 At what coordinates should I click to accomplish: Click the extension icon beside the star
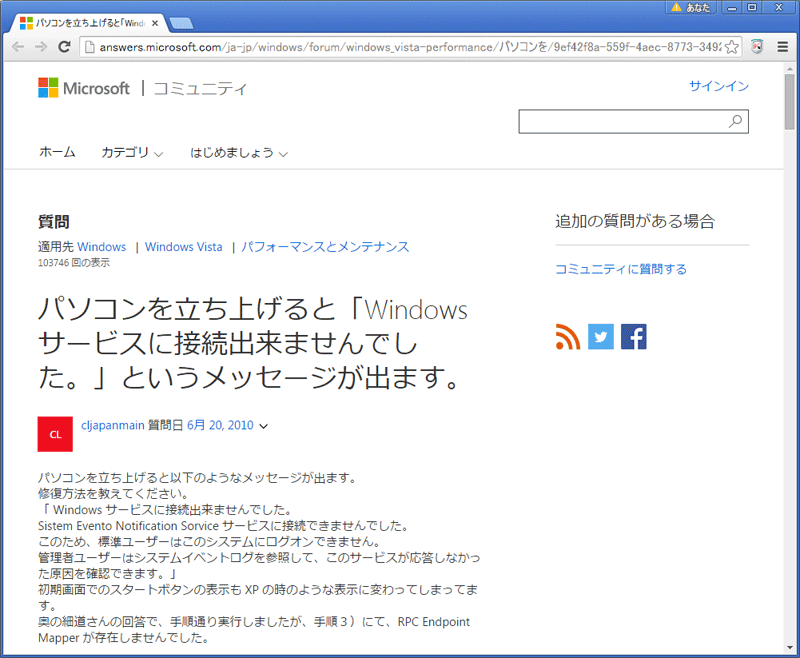click(758, 47)
